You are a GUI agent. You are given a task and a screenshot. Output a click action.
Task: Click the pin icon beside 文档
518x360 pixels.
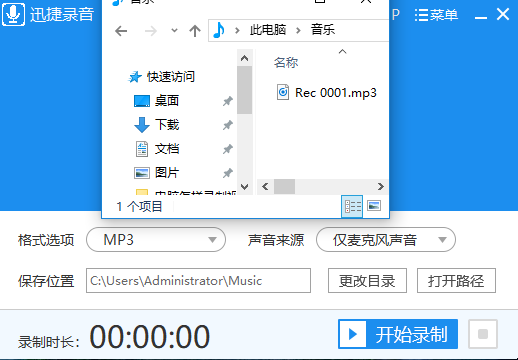click(228, 149)
